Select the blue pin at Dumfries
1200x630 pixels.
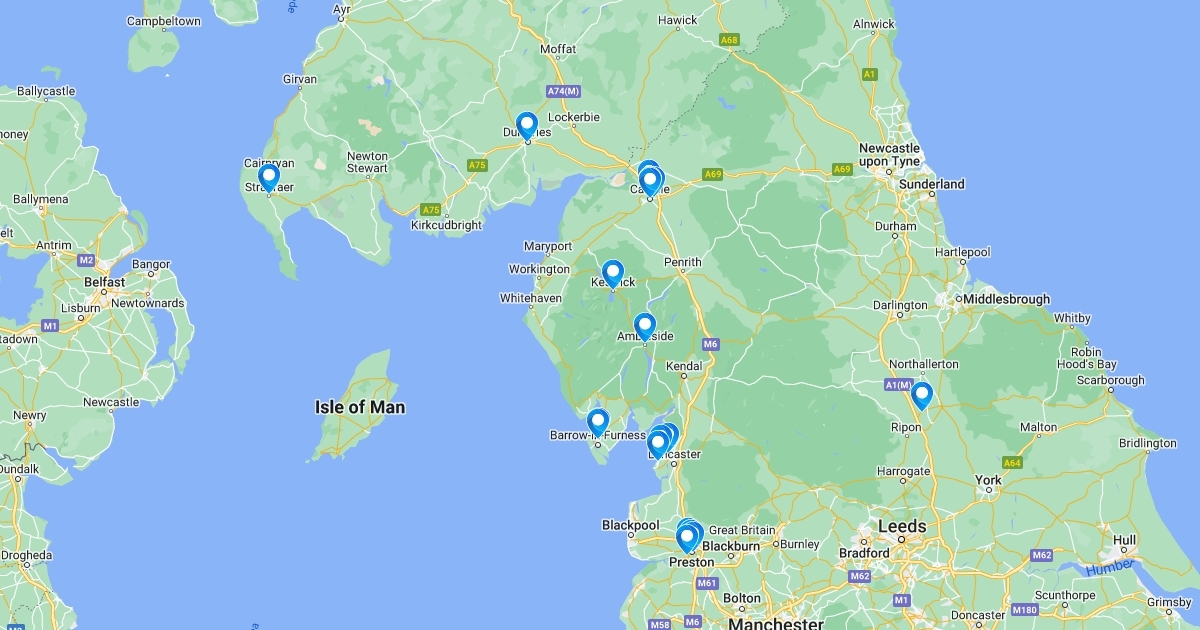pos(527,126)
